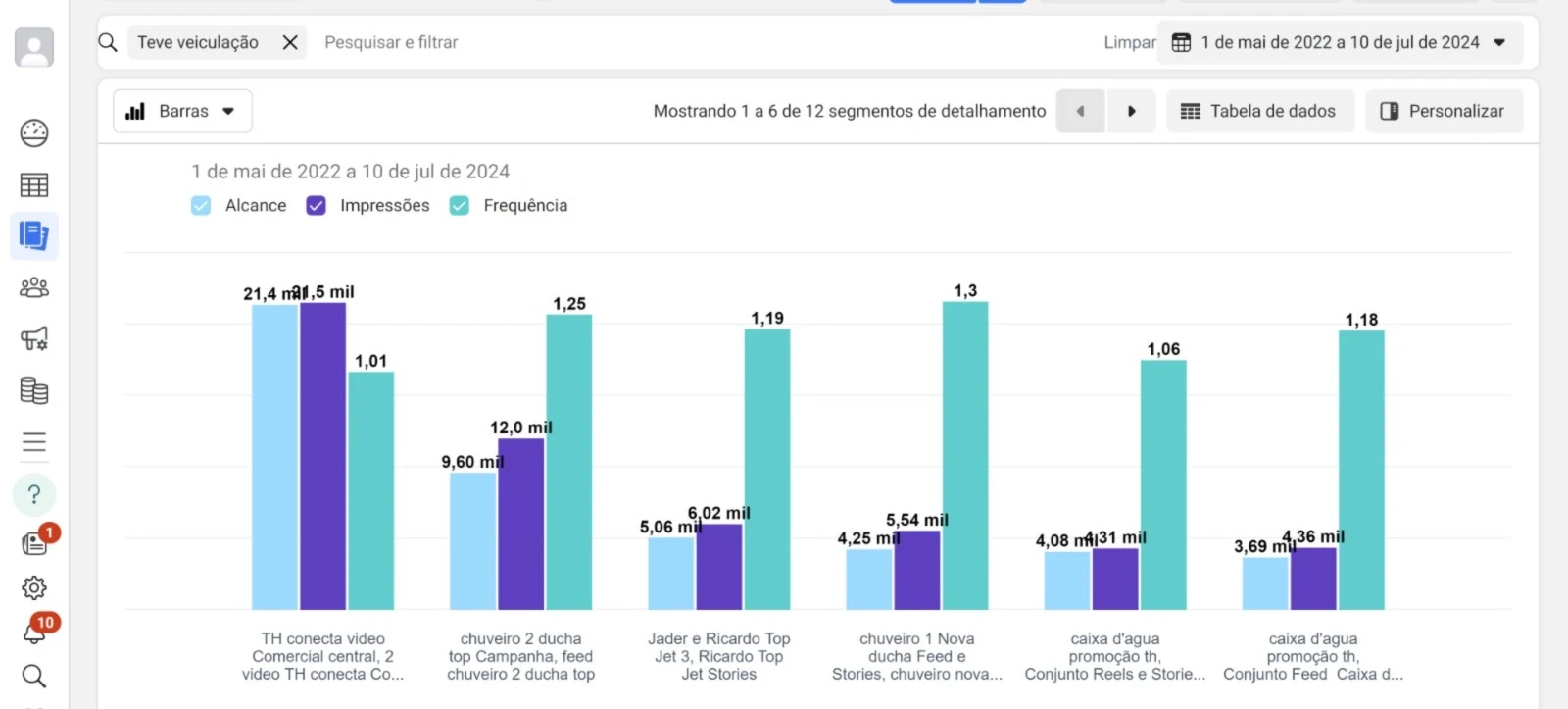The height and width of the screenshot is (709, 1568).
Task: Click the 'Personalizar' button
Action: 1444,111
